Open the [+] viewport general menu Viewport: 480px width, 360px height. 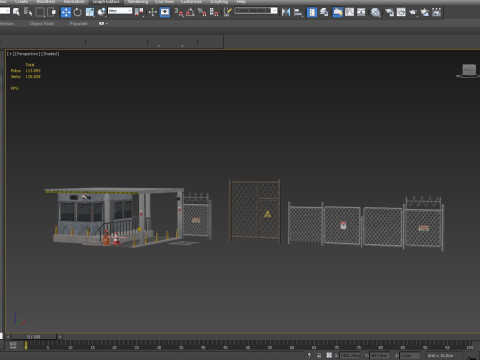coord(10,54)
